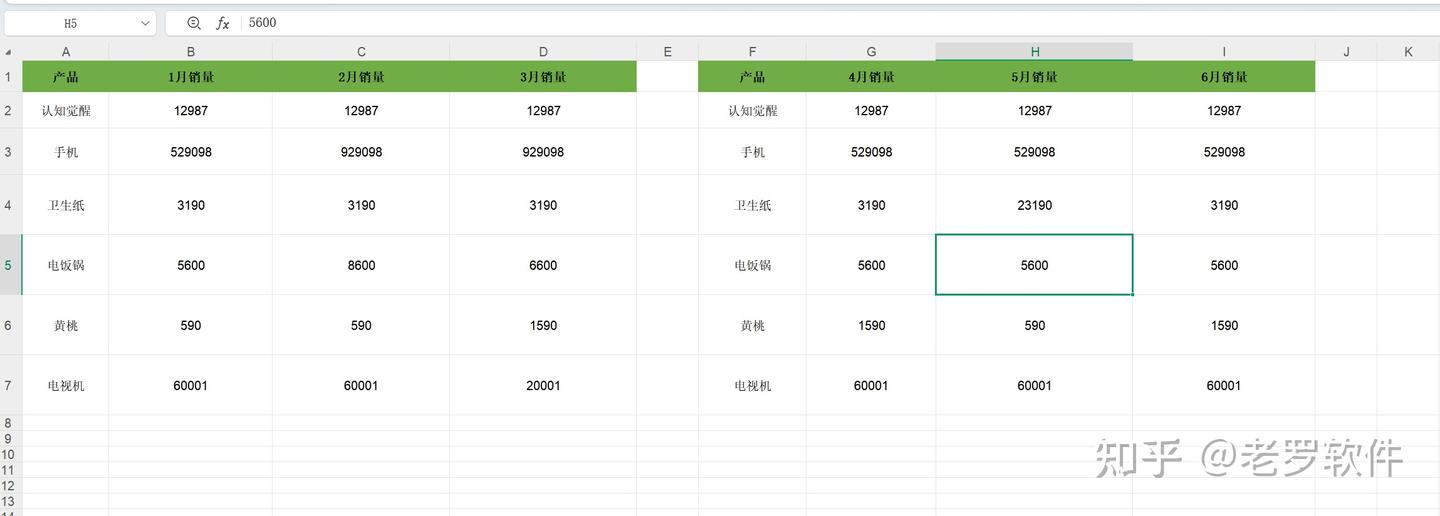Viewport: 1440px width, 516px height.
Task: Select column C header
Action: click(x=361, y=52)
